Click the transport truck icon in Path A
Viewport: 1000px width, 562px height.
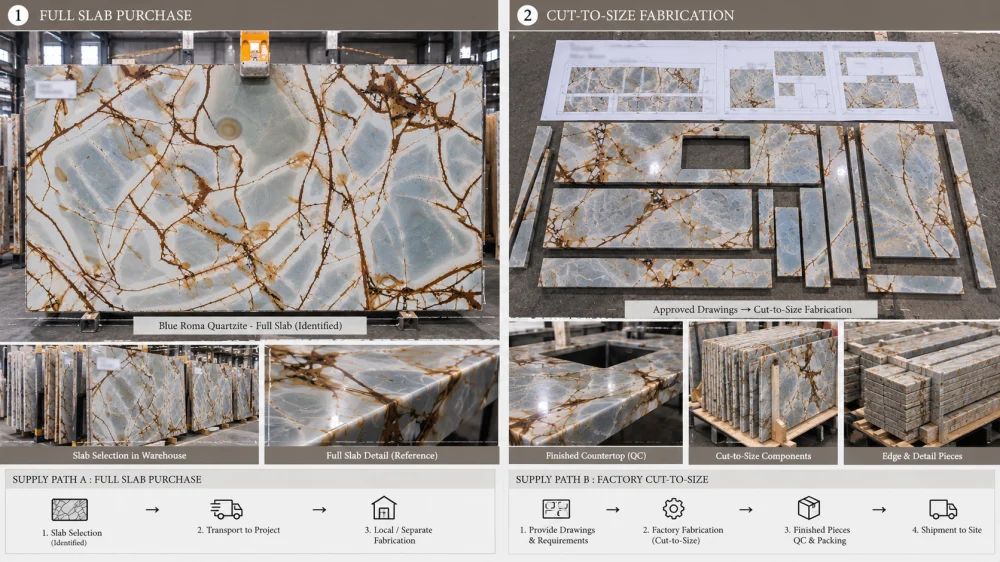pos(226,509)
